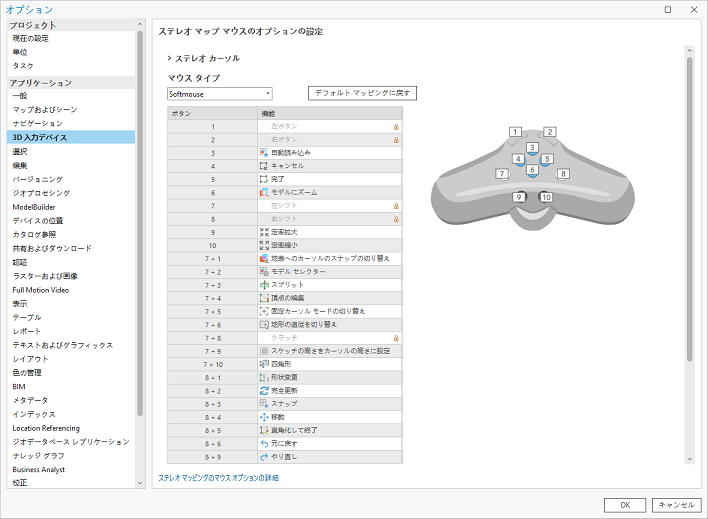The height and width of the screenshot is (519, 708).
Task: Click the 完全更新 refresh icon
Action: [264, 391]
